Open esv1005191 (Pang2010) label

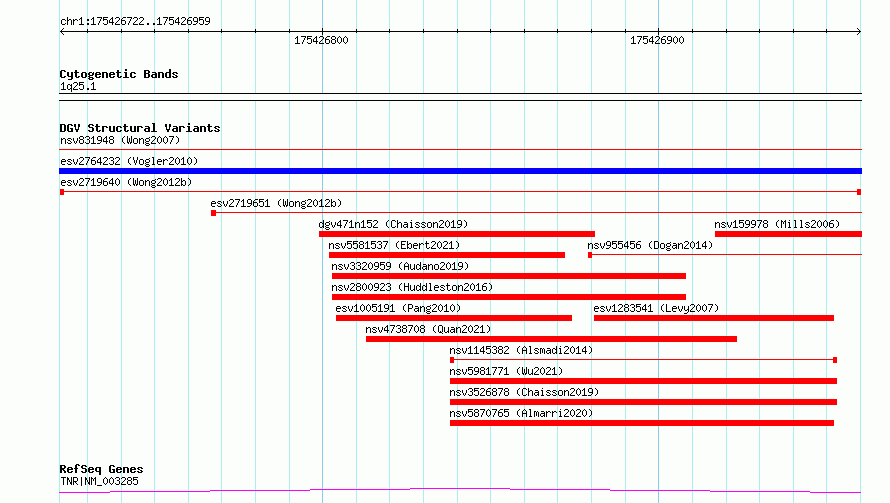398,308
